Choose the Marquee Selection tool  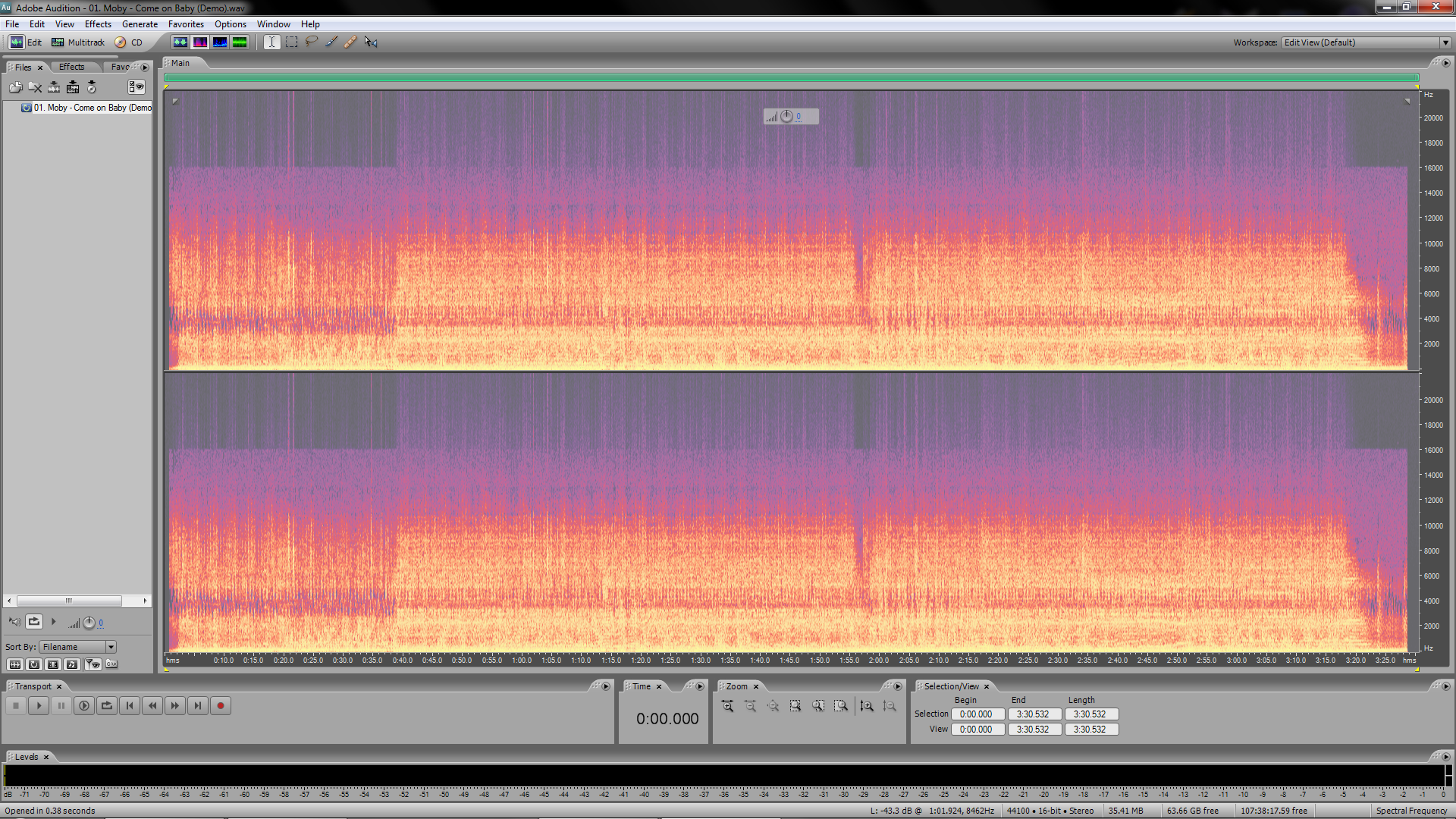pos(291,42)
